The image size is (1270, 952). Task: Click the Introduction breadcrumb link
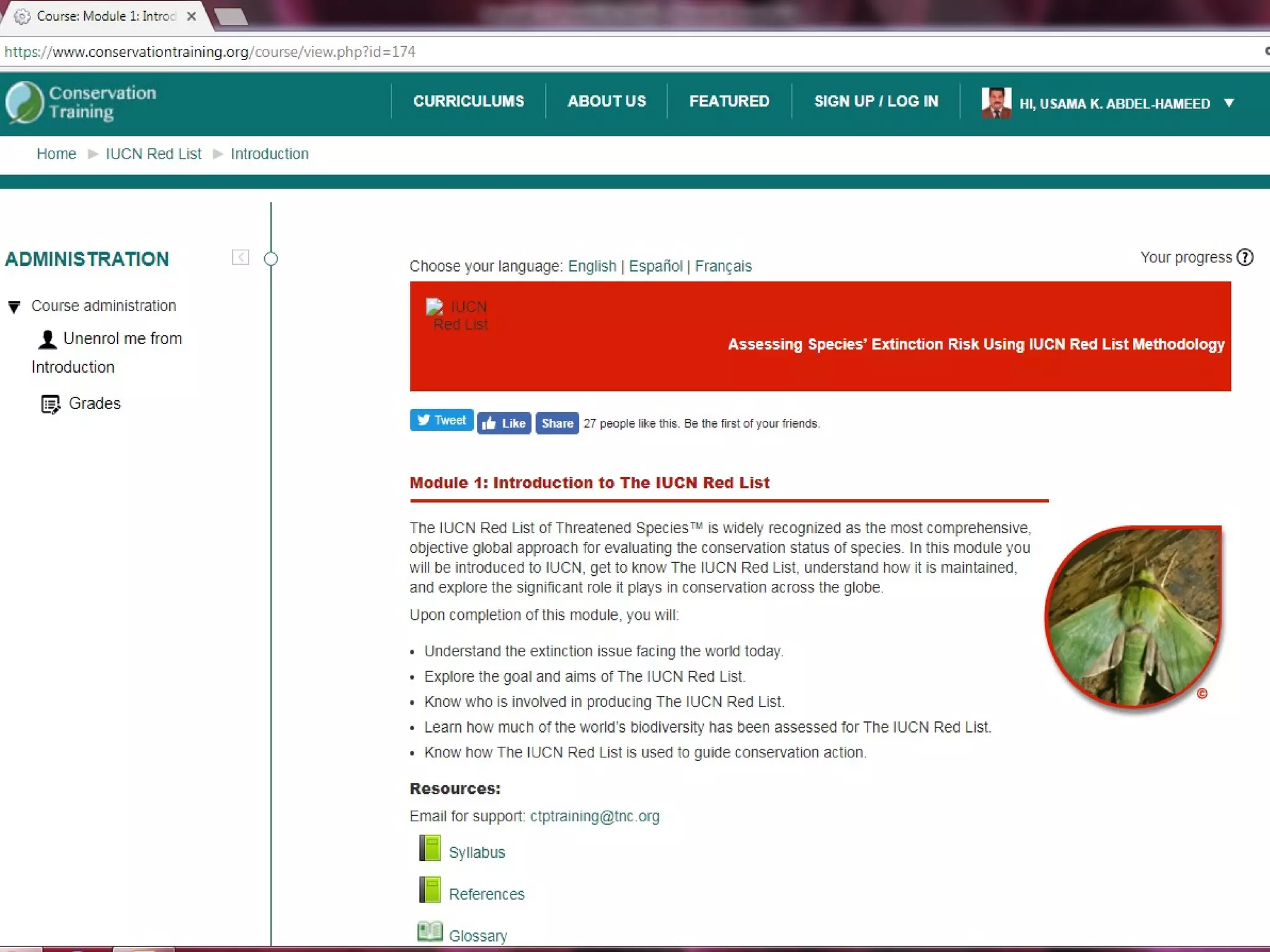click(269, 154)
